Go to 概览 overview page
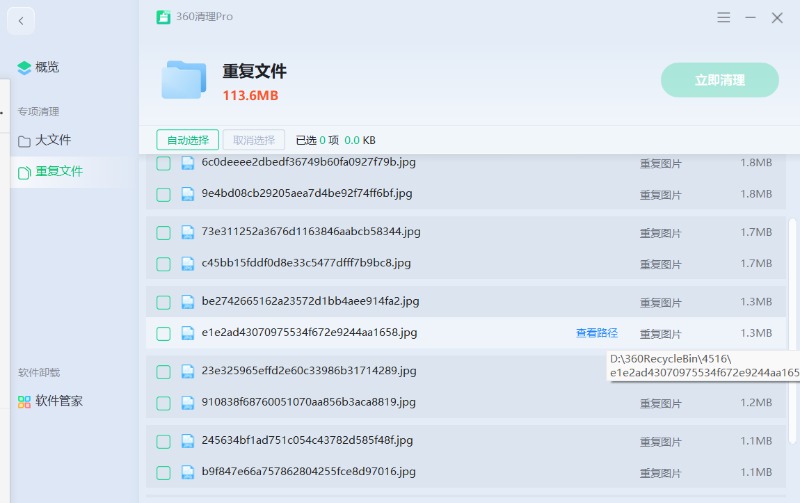 [46, 67]
